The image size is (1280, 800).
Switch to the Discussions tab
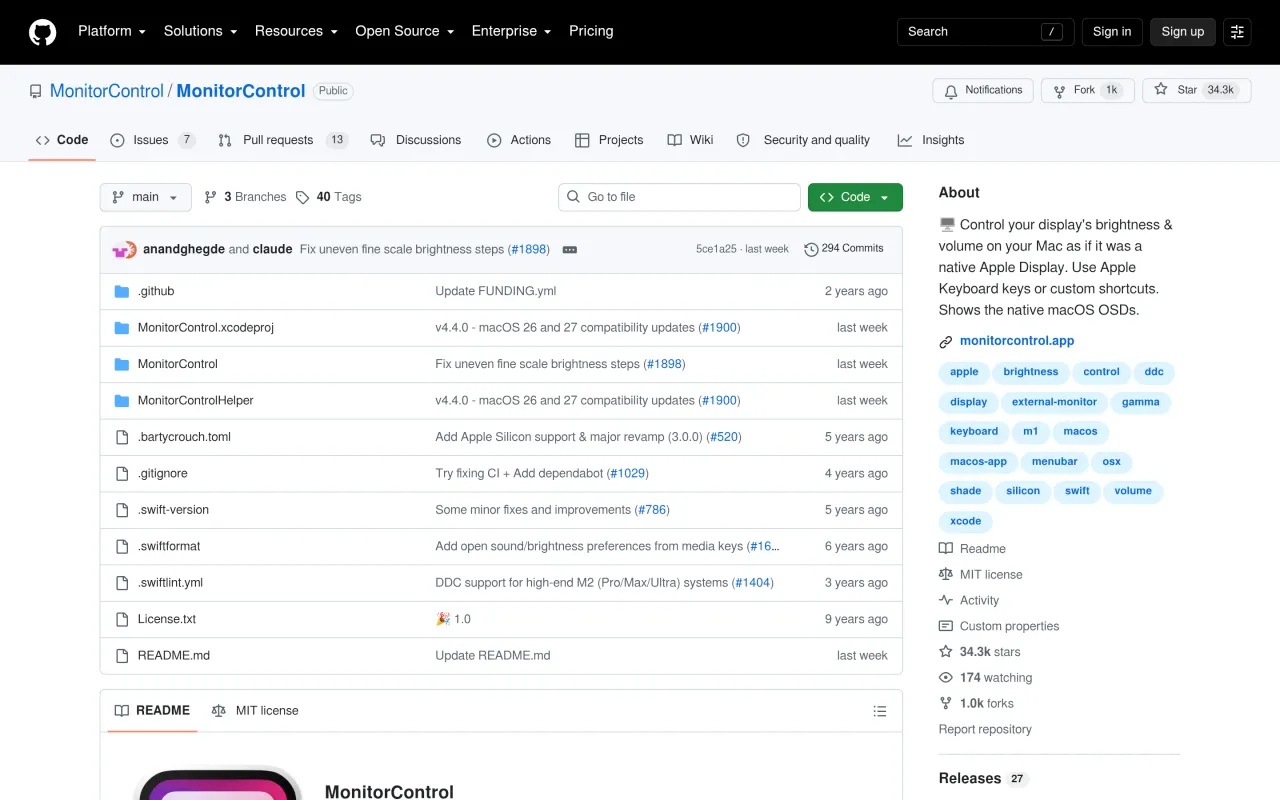tap(416, 141)
